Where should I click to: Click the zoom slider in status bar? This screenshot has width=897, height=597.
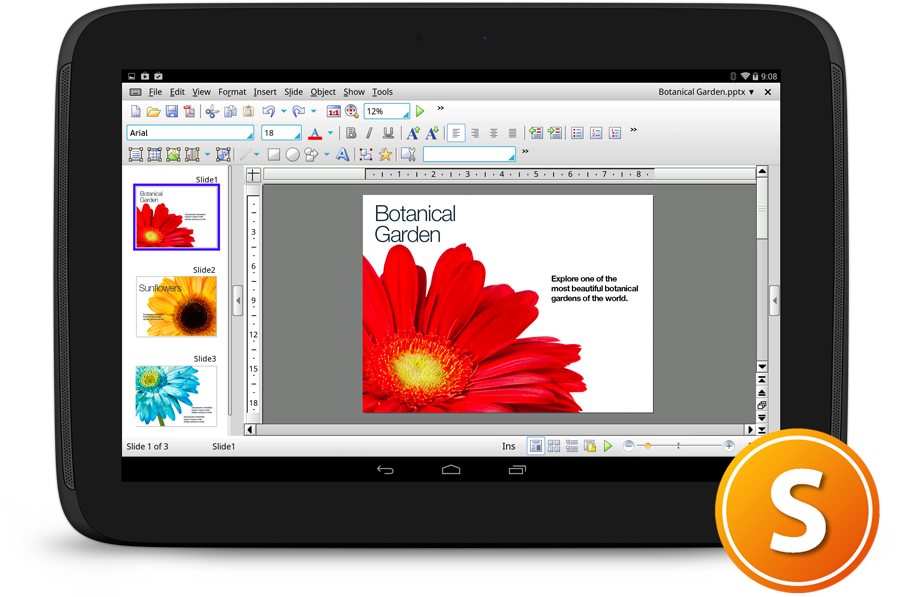click(678, 446)
